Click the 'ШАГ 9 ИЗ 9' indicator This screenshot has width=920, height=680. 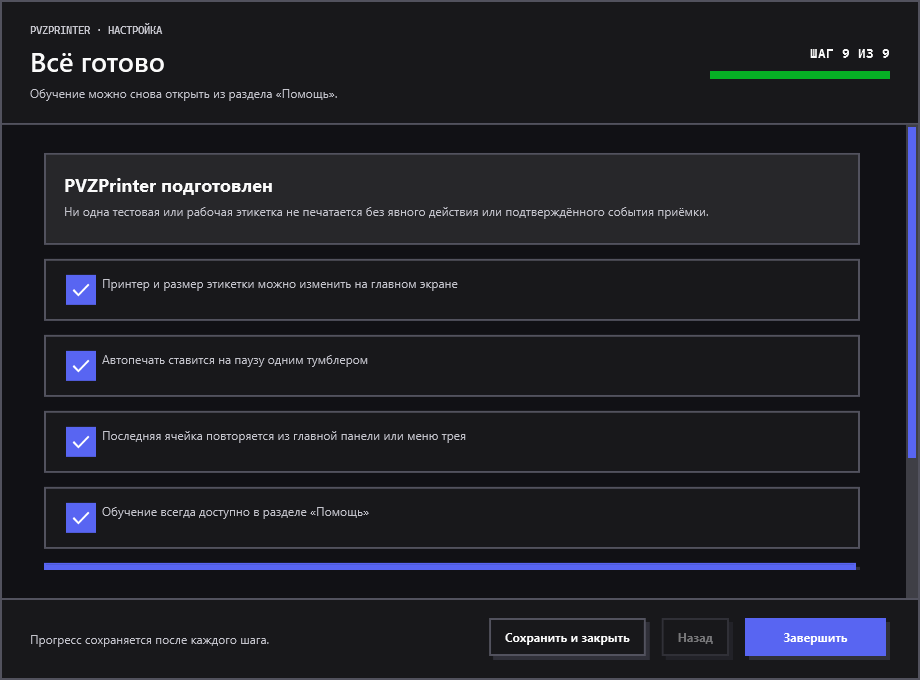850,54
